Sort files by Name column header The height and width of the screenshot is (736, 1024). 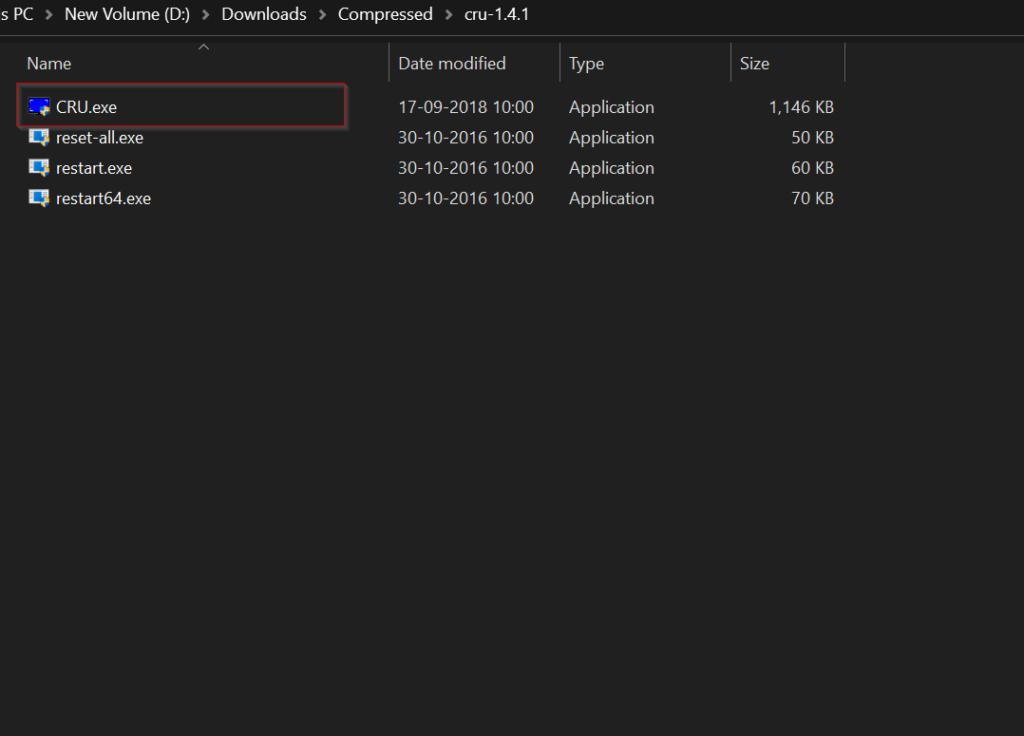[x=49, y=63]
